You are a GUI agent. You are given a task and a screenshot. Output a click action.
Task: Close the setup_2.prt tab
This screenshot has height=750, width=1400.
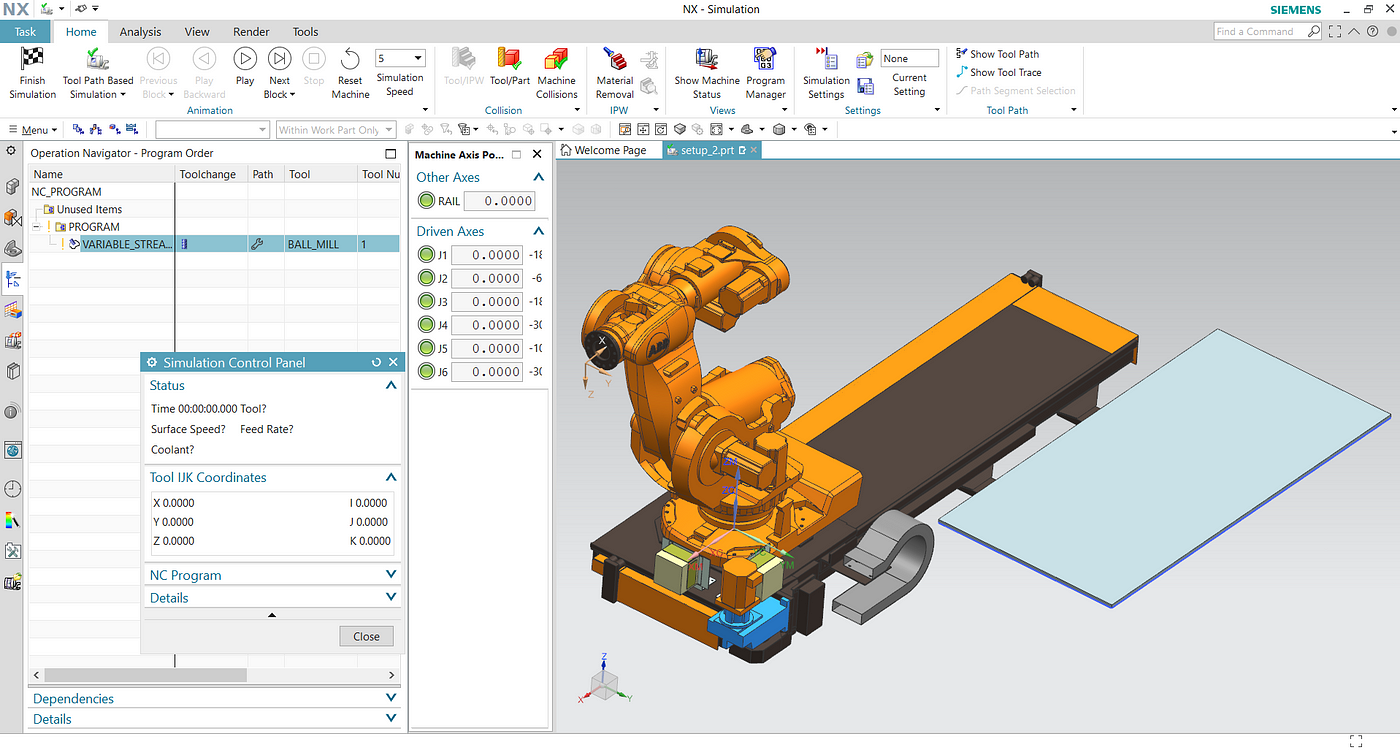click(x=754, y=150)
